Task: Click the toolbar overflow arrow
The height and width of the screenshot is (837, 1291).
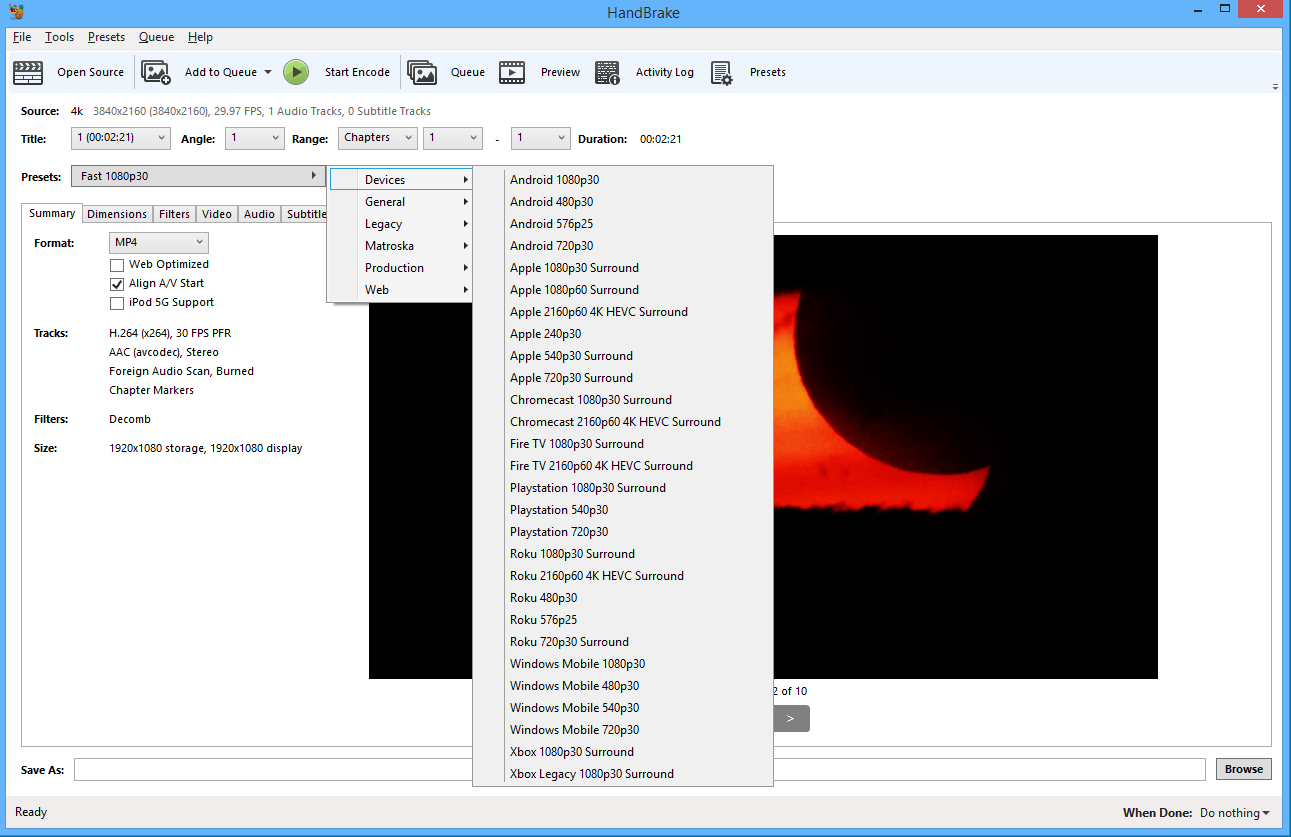Action: pos(1275,87)
